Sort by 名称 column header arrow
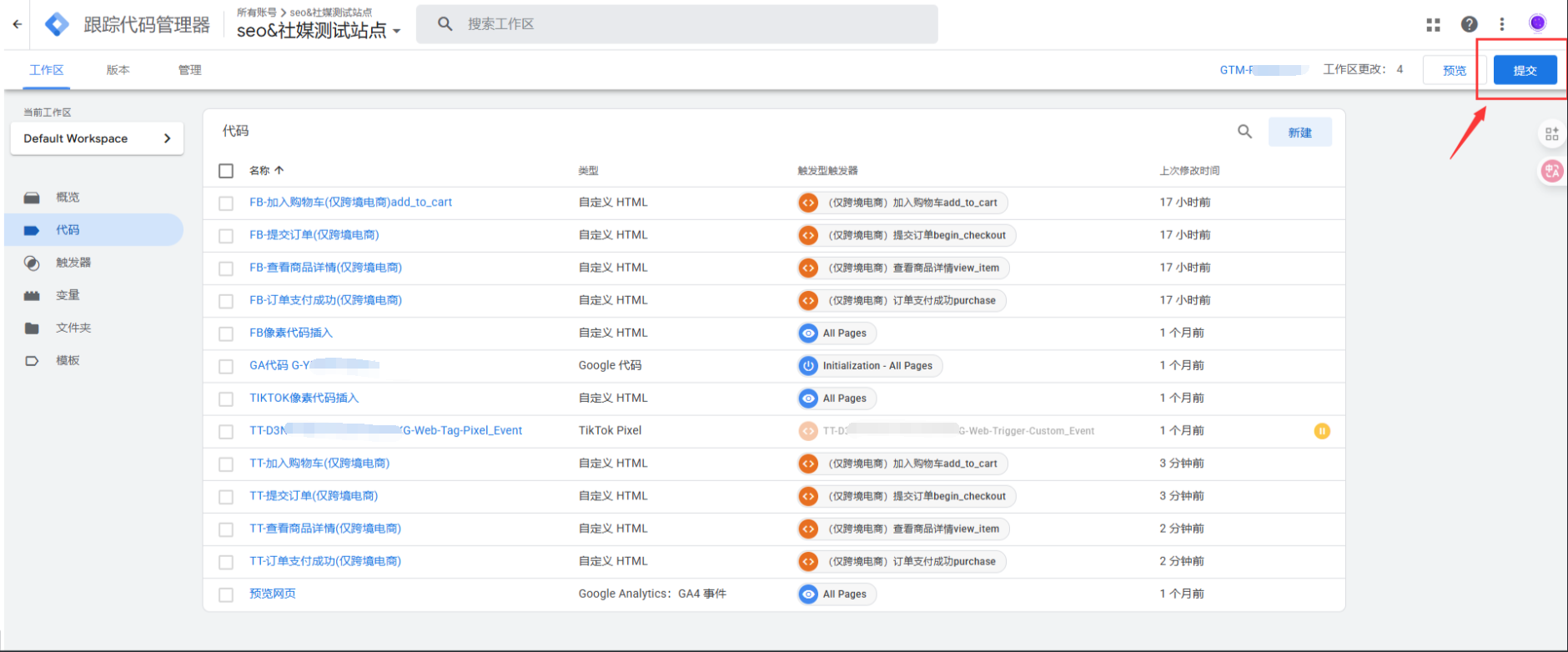The height and width of the screenshot is (652, 1568). pos(279,170)
